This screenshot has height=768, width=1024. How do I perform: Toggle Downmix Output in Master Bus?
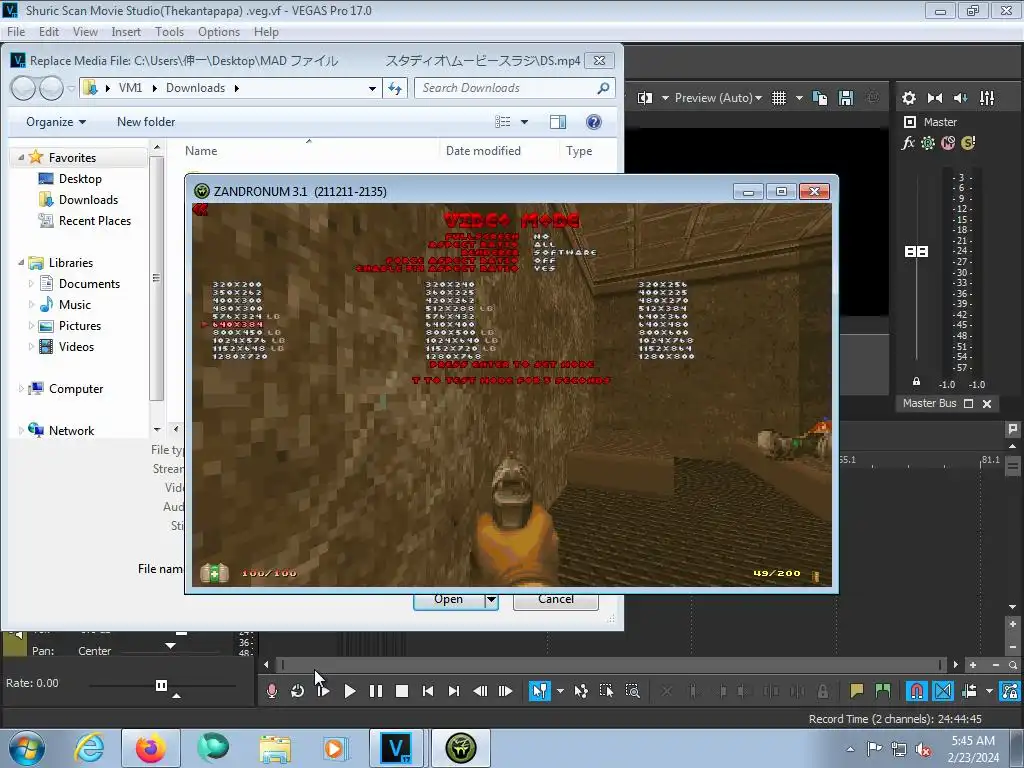click(935, 98)
